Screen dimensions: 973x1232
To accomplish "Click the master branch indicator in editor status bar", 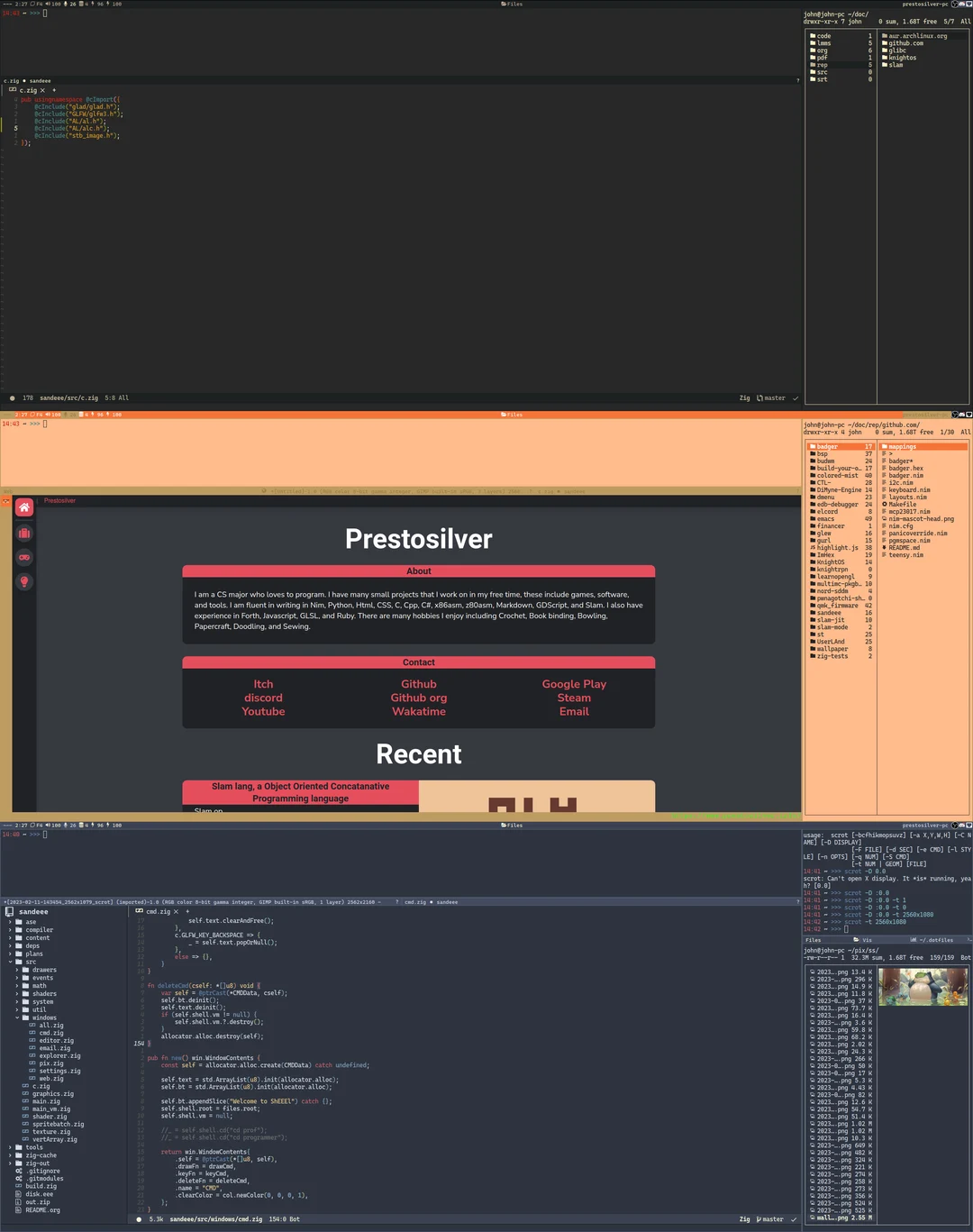I will pyautogui.click(x=773, y=397).
